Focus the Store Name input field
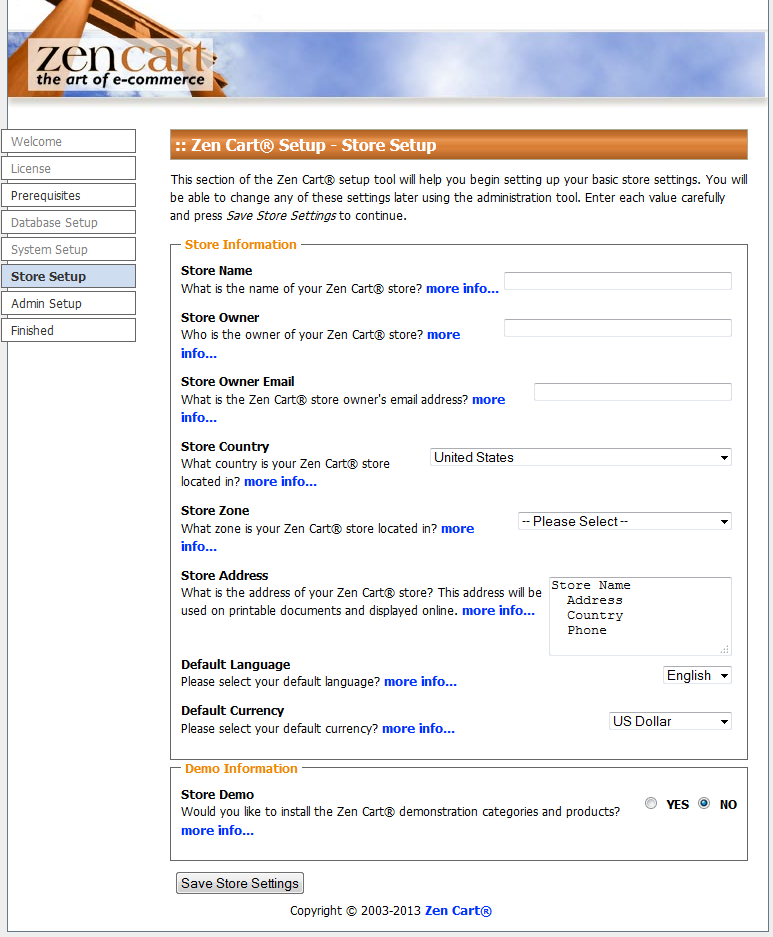This screenshot has width=773, height=937. click(x=618, y=281)
